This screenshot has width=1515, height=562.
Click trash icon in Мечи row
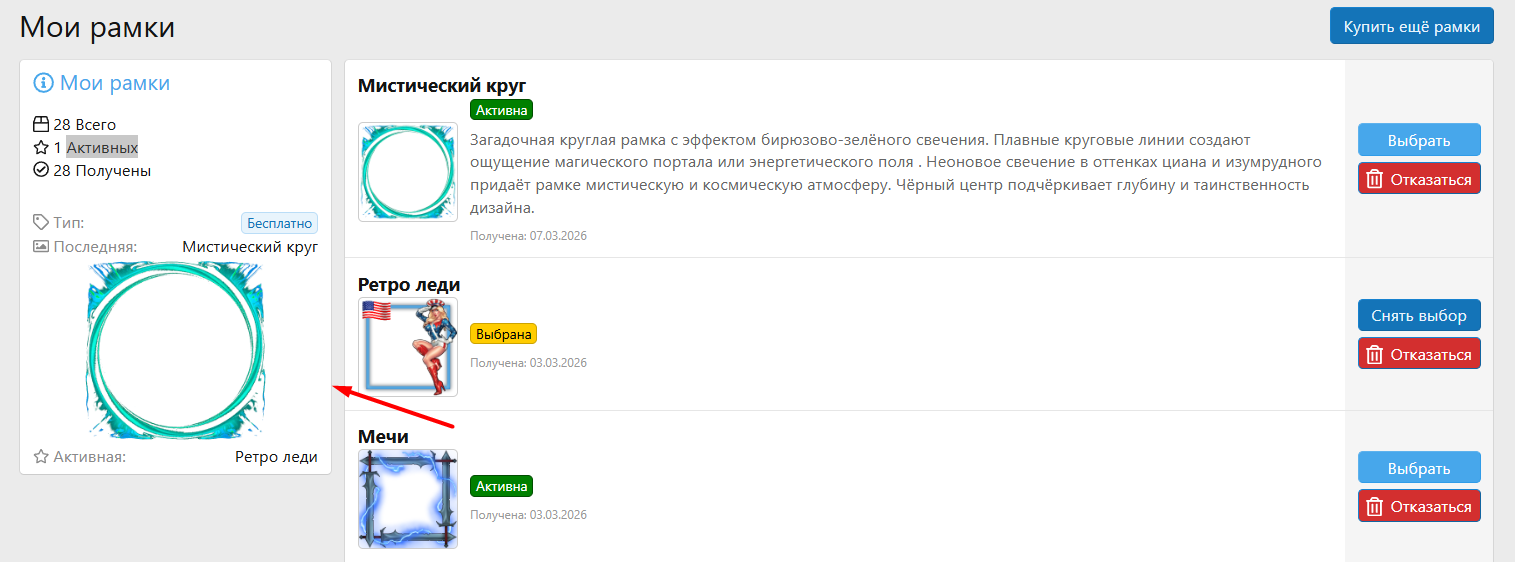pyautogui.click(x=1375, y=506)
